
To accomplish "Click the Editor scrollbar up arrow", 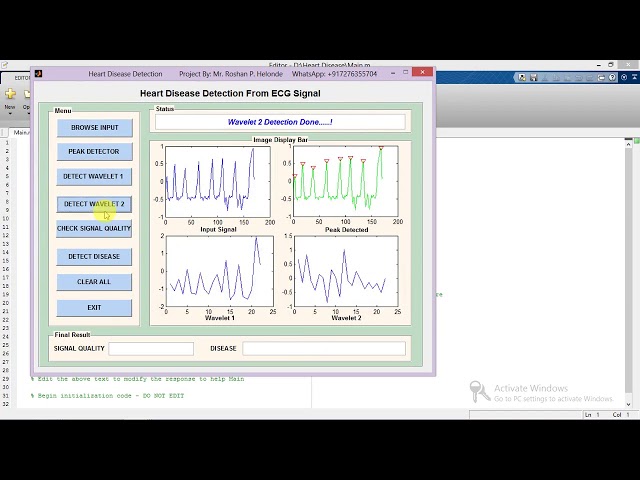I will coord(628,144).
